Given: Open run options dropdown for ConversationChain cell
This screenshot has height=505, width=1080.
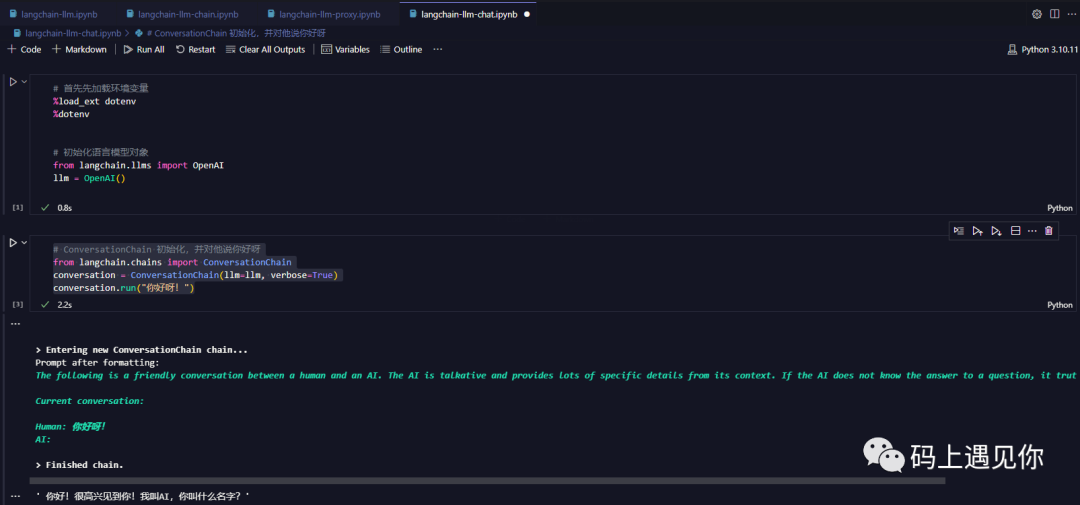Looking at the screenshot, I should (x=24, y=243).
